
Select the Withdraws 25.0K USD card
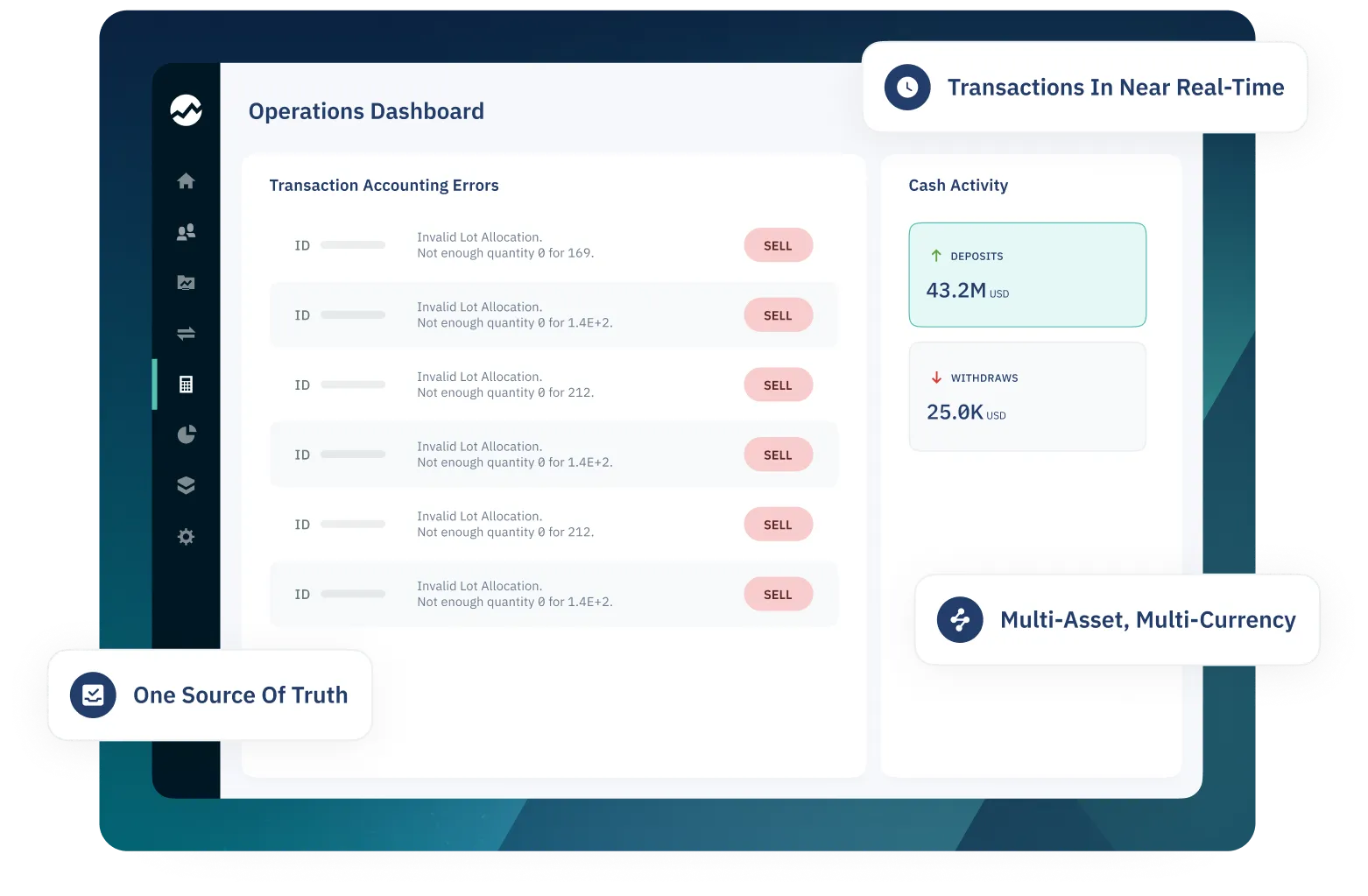pyautogui.click(x=1027, y=397)
